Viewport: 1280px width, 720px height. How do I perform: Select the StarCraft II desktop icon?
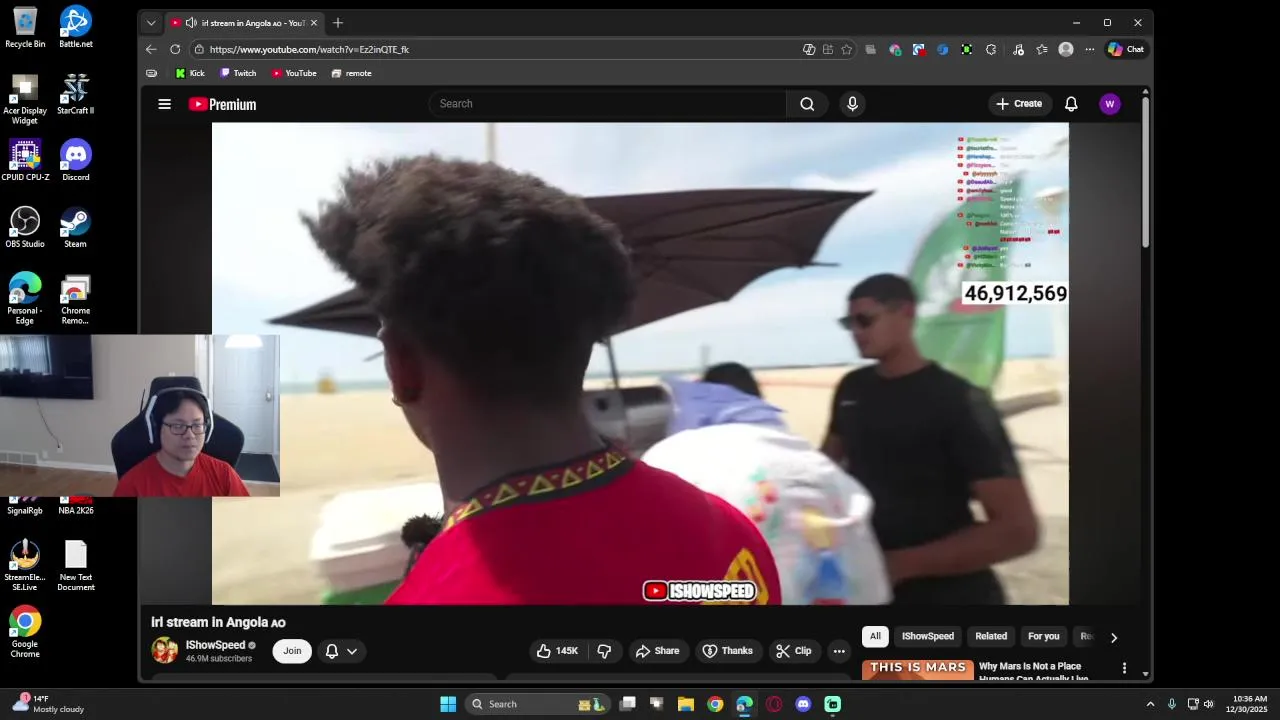pos(75,94)
